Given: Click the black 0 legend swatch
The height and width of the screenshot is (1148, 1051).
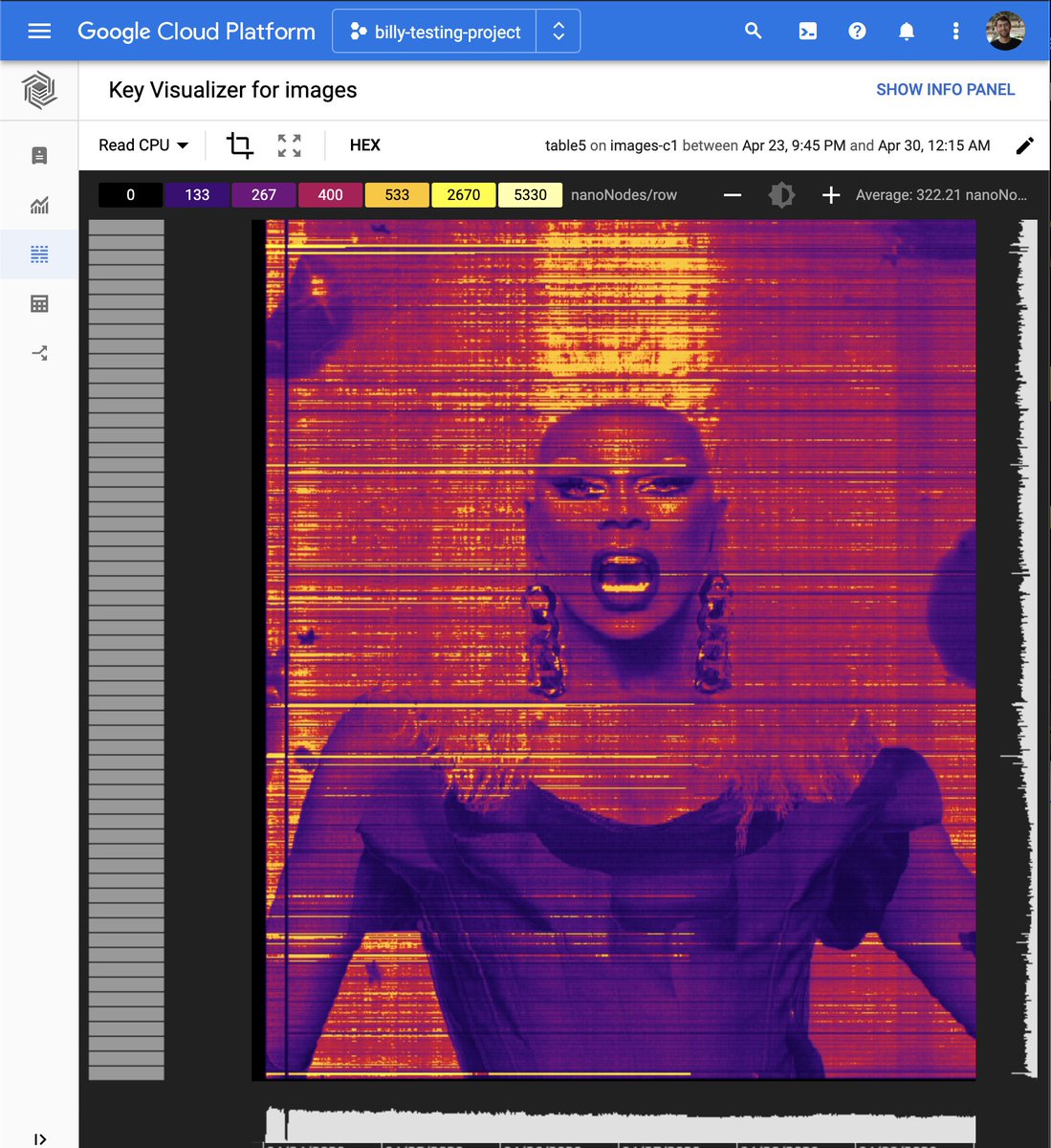Looking at the screenshot, I should click(x=130, y=195).
